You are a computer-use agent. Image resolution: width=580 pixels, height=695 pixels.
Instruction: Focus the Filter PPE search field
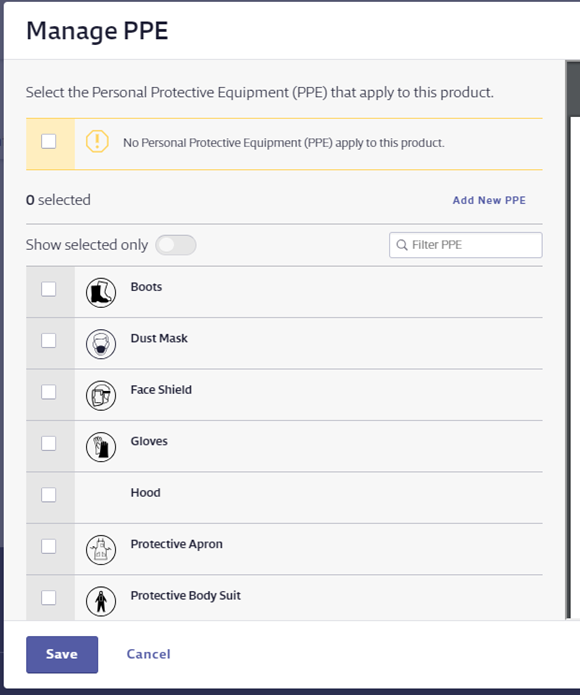point(466,245)
